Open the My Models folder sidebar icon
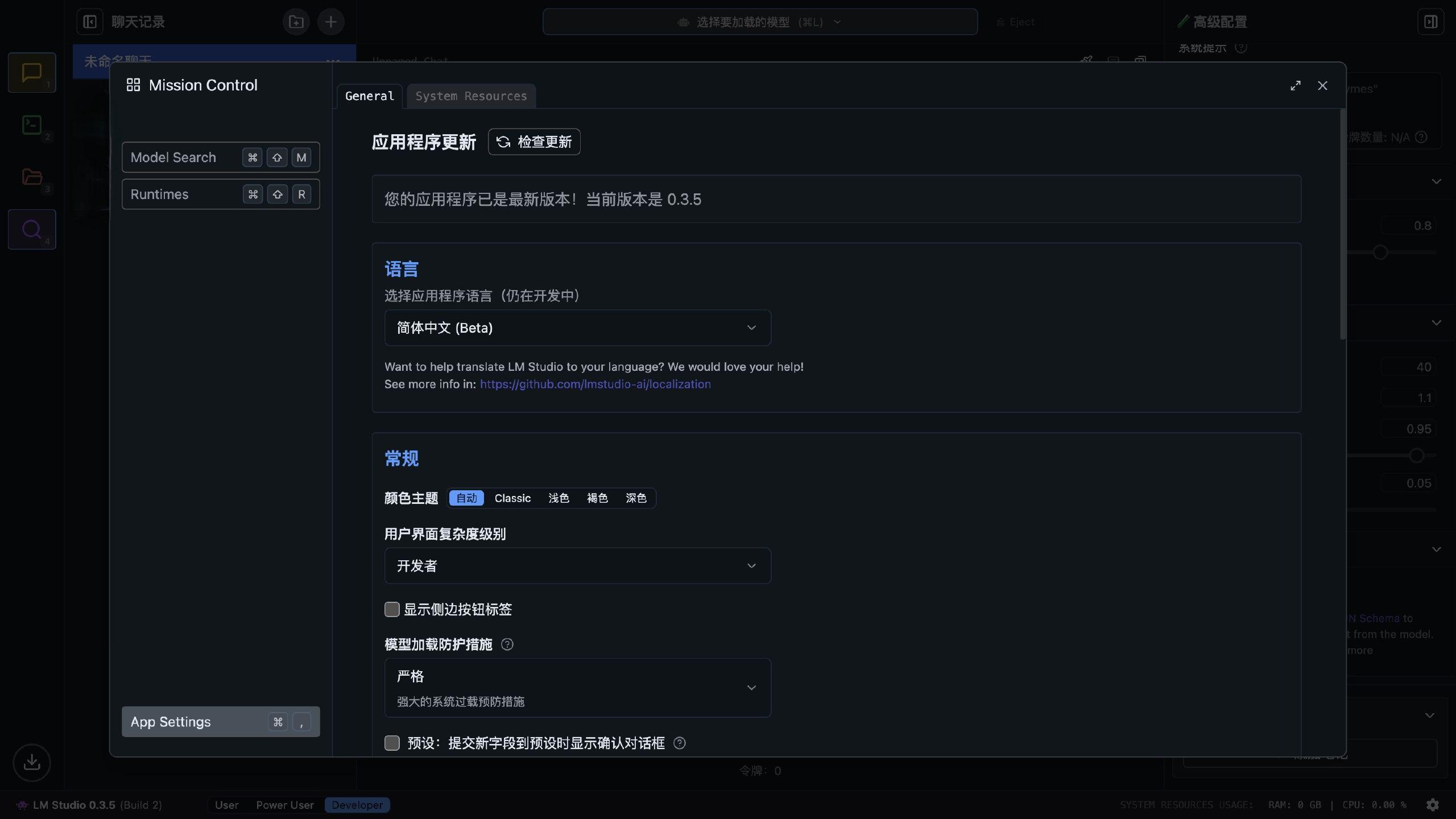The image size is (1456, 819). coord(32,177)
